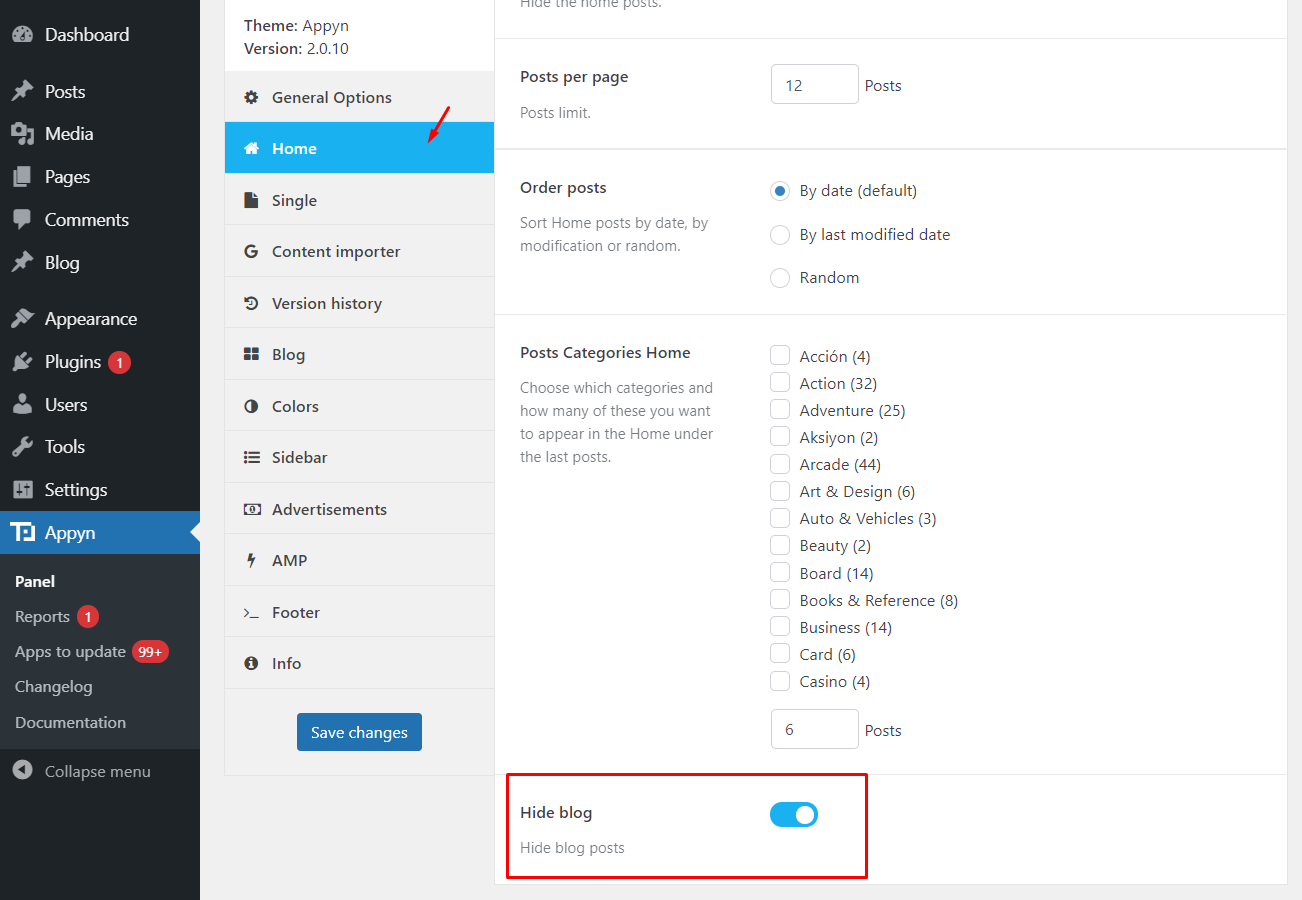The height and width of the screenshot is (900, 1302).
Task: Check the Board (14) category
Action: 780,572
